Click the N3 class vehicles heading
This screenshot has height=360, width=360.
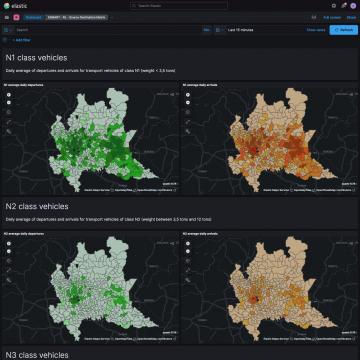click(x=37, y=355)
